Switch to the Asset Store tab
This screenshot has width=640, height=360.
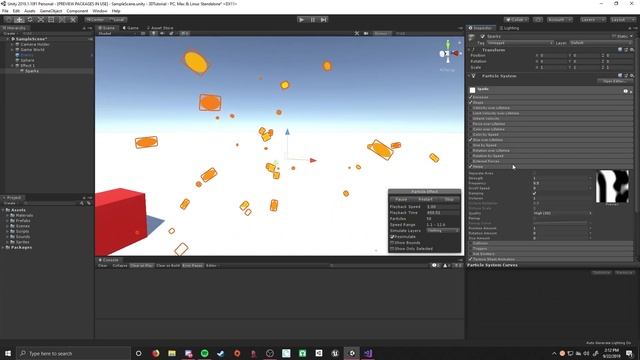160,28
